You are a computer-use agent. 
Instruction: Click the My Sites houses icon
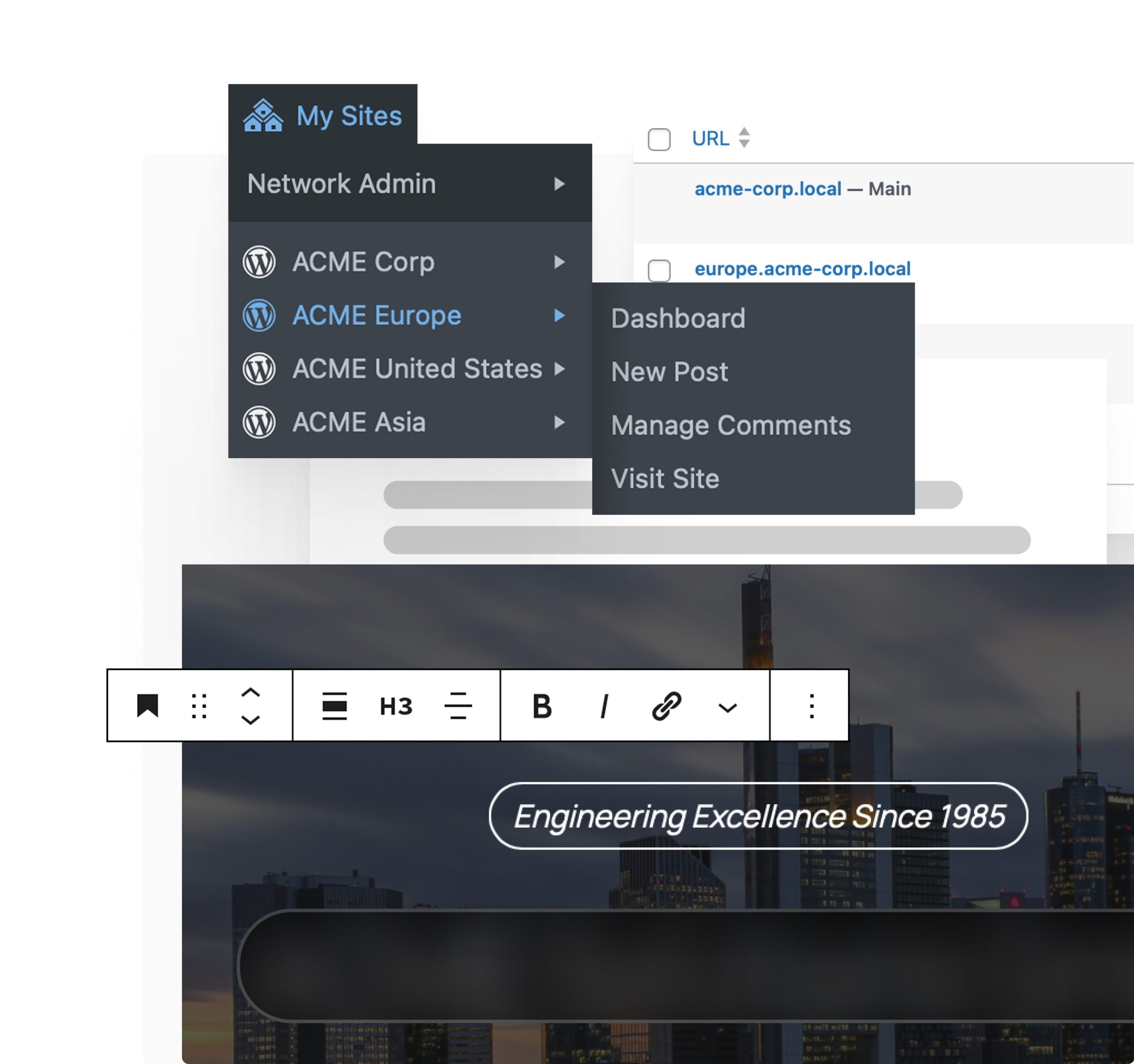tap(263, 116)
